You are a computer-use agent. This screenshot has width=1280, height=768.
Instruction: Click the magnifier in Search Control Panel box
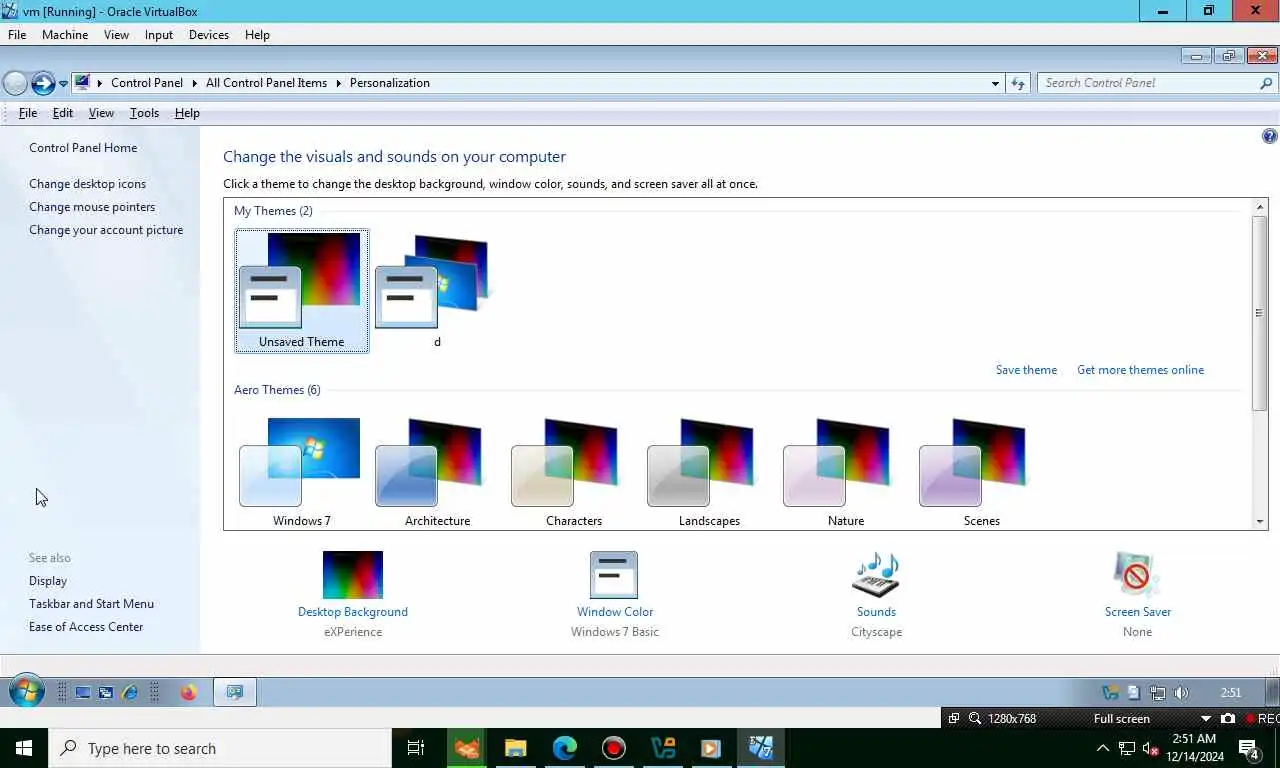pos(1265,83)
